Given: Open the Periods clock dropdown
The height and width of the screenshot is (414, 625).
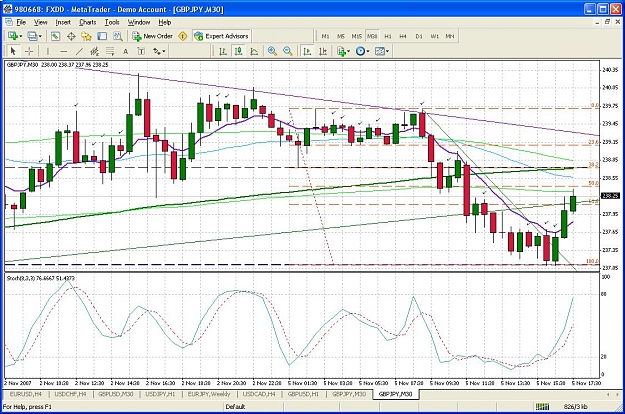Looking at the screenshot, I should [x=362, y=51].
